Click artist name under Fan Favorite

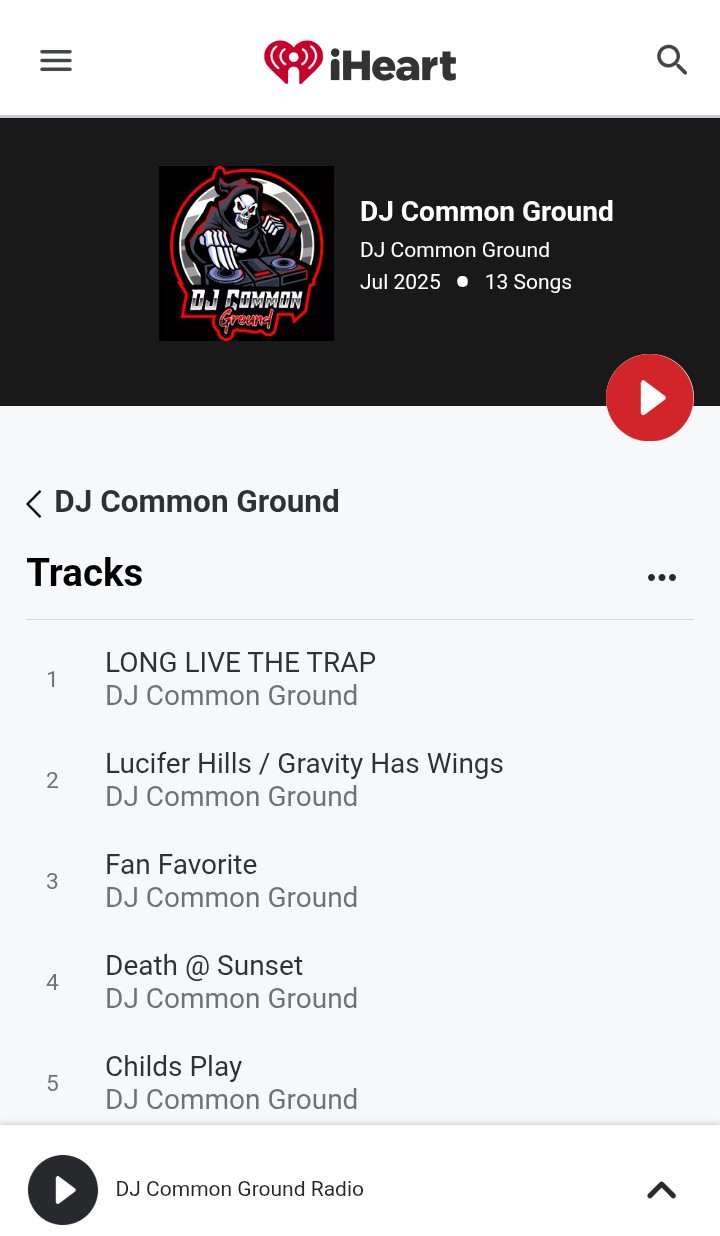[x=231, y=898]
